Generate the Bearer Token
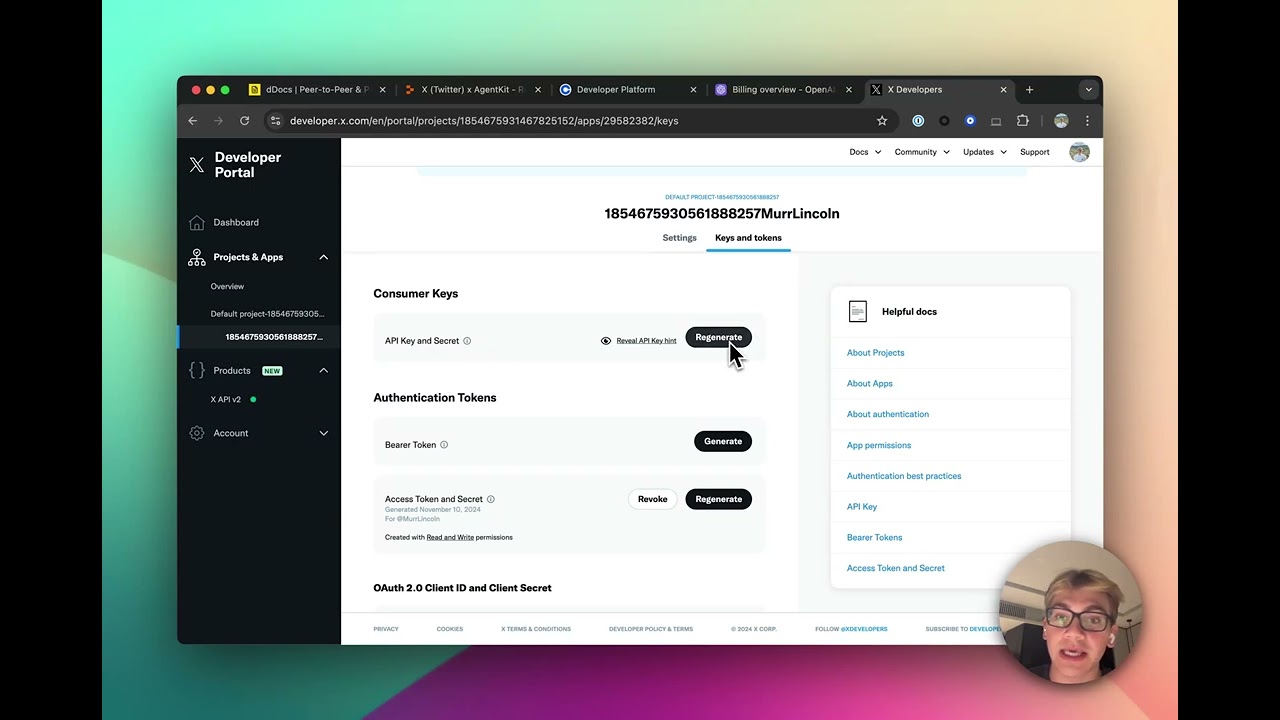 coord(722,441)
